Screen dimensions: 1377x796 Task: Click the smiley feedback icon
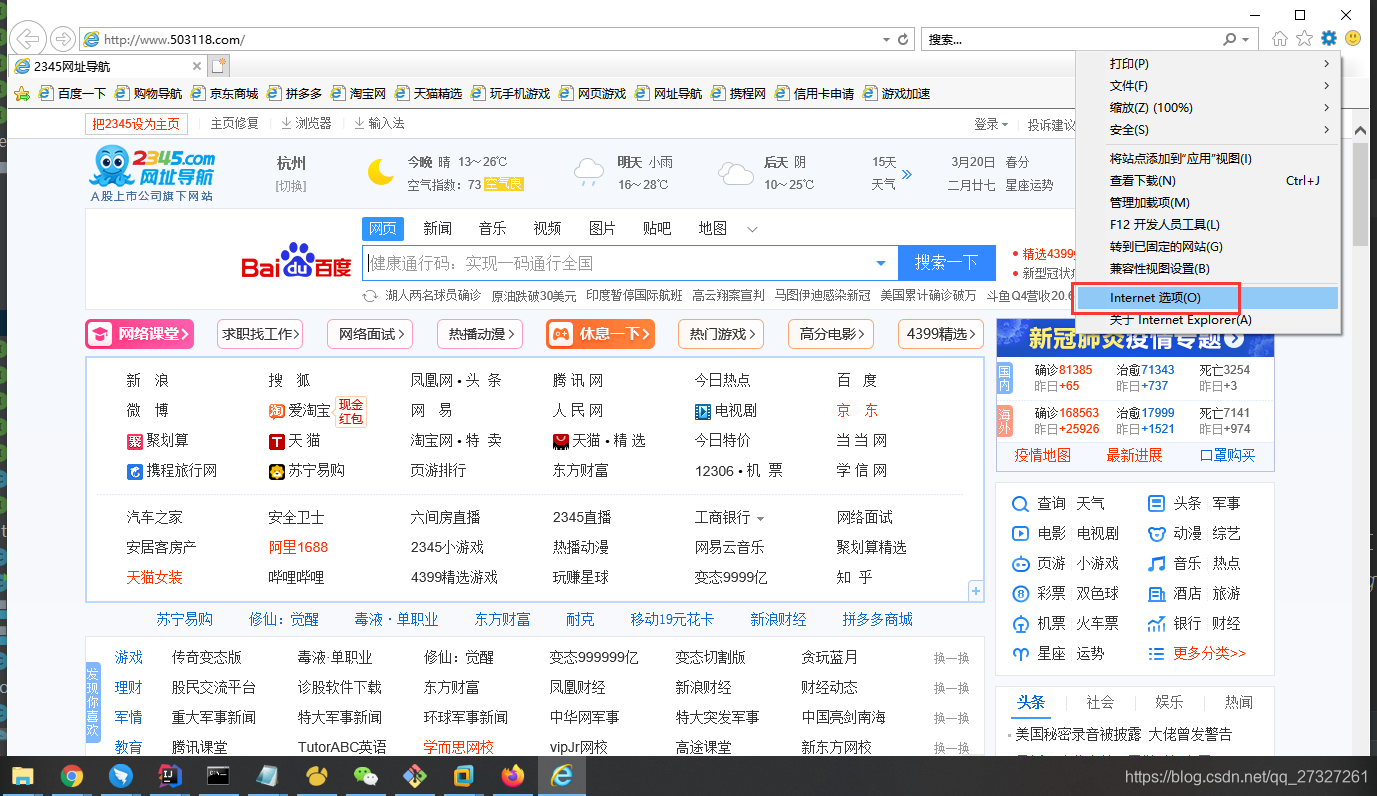click(x=1353, y=38)
